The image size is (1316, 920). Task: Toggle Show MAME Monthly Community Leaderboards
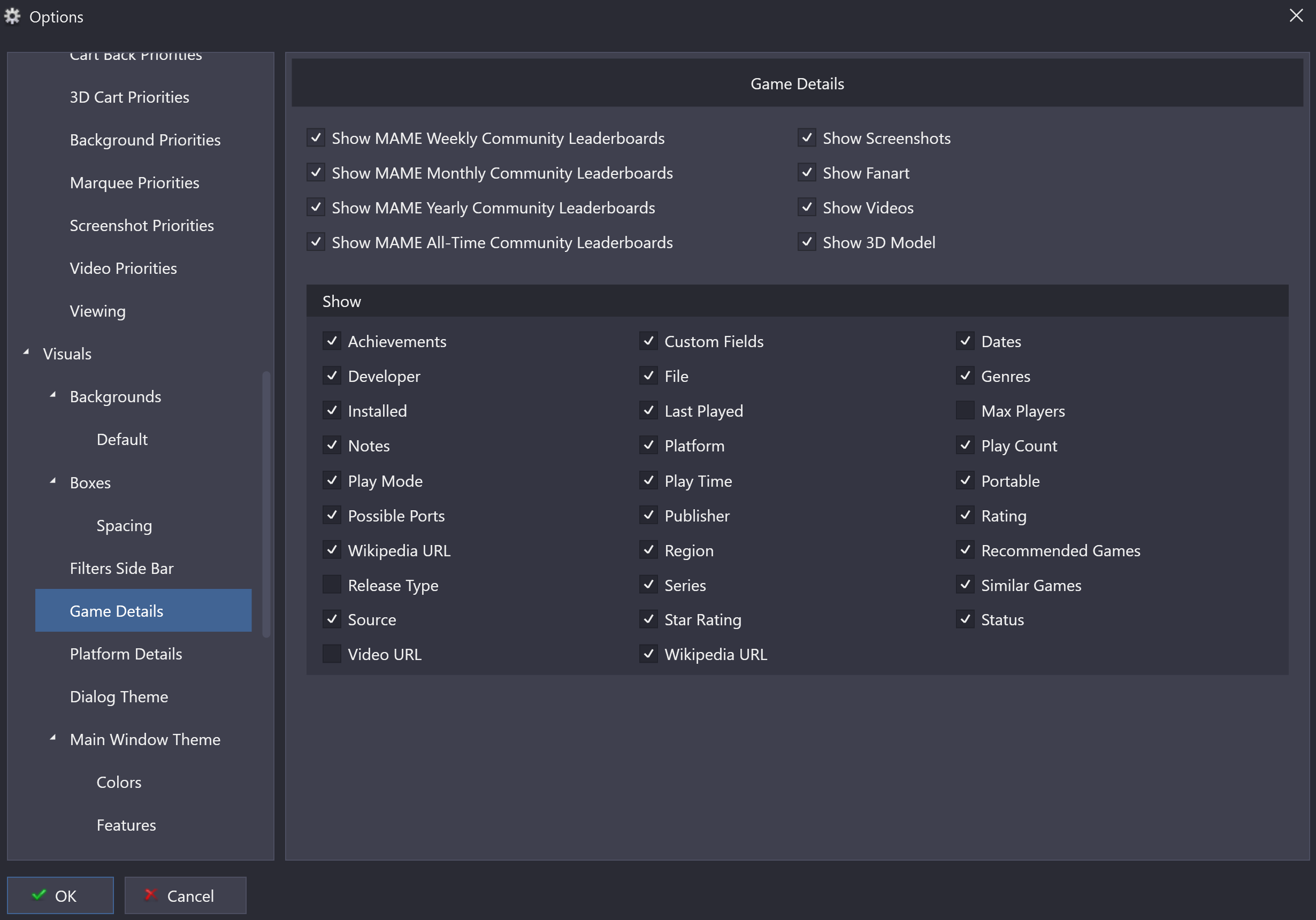tap(316, 173)
